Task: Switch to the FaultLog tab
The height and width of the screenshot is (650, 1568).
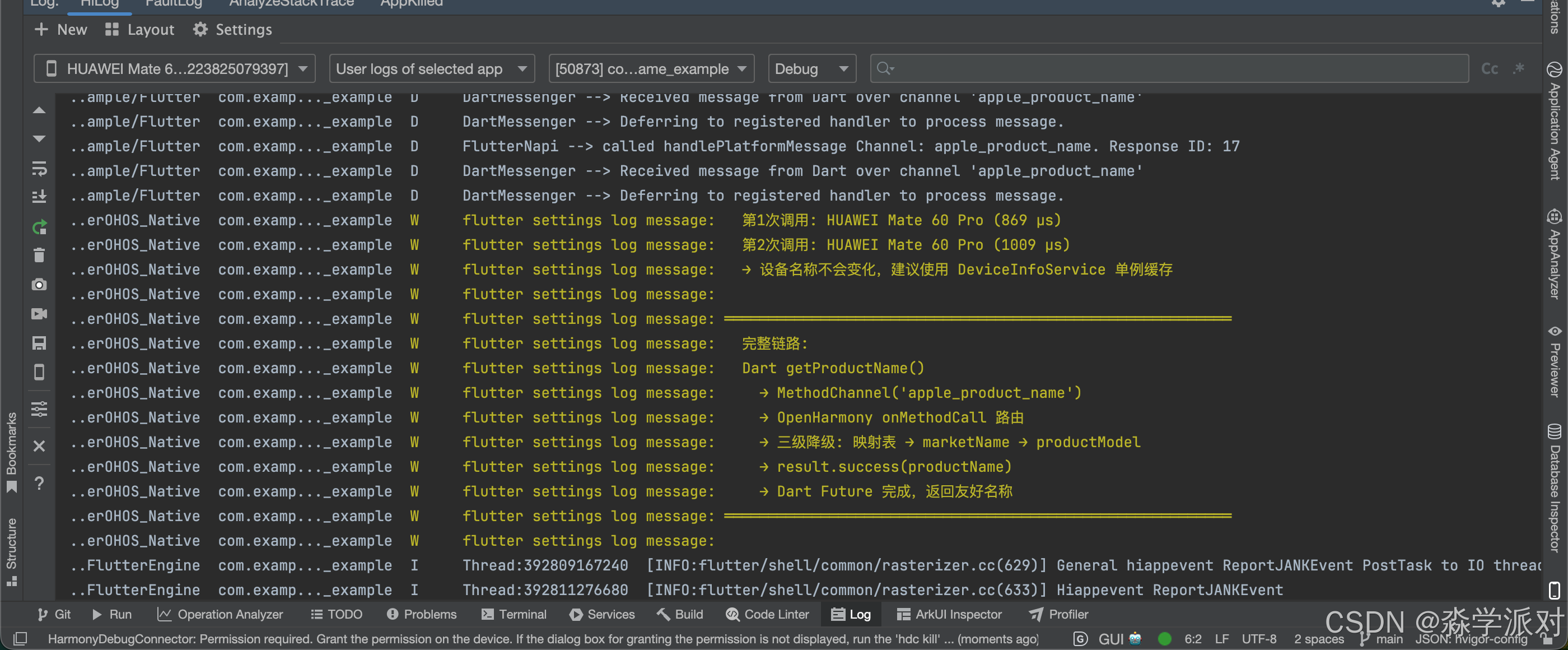Action: 174,4
